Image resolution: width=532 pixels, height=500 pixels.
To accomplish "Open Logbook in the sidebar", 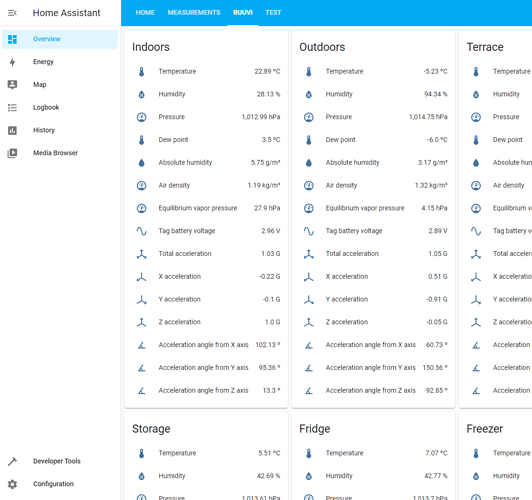I will tap(60, 108).
